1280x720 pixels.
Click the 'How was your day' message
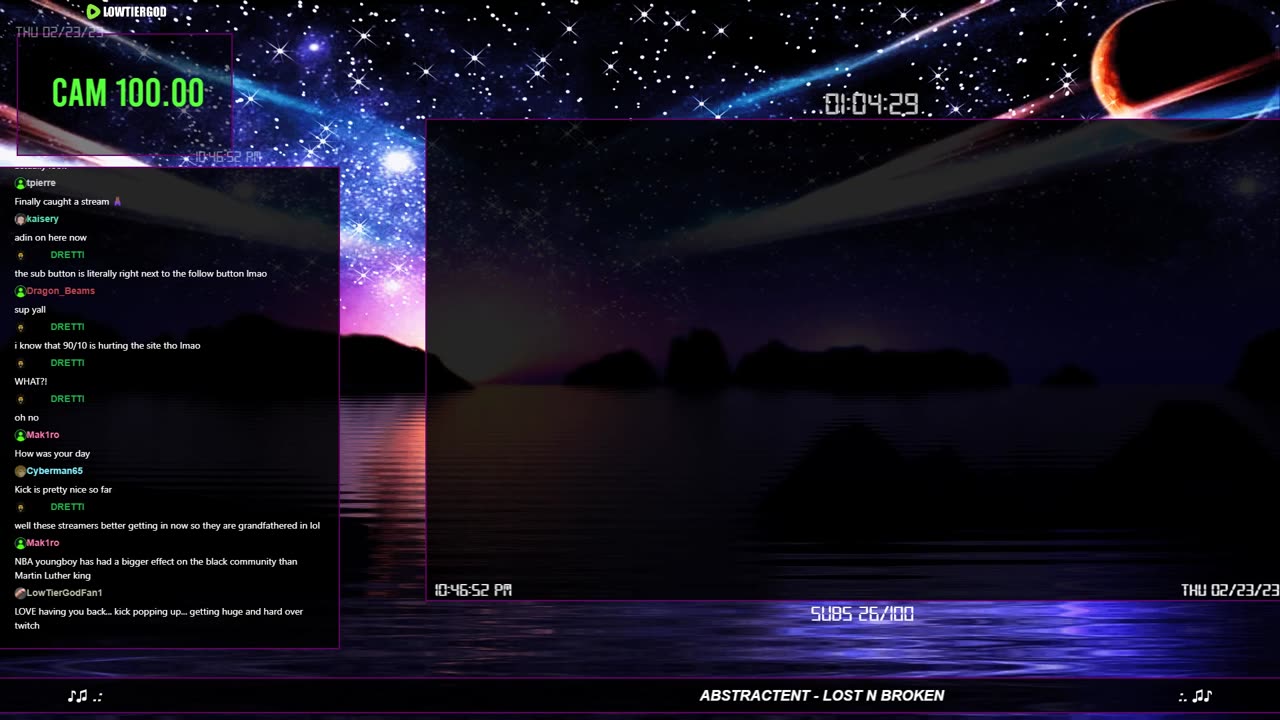(52, 453)
